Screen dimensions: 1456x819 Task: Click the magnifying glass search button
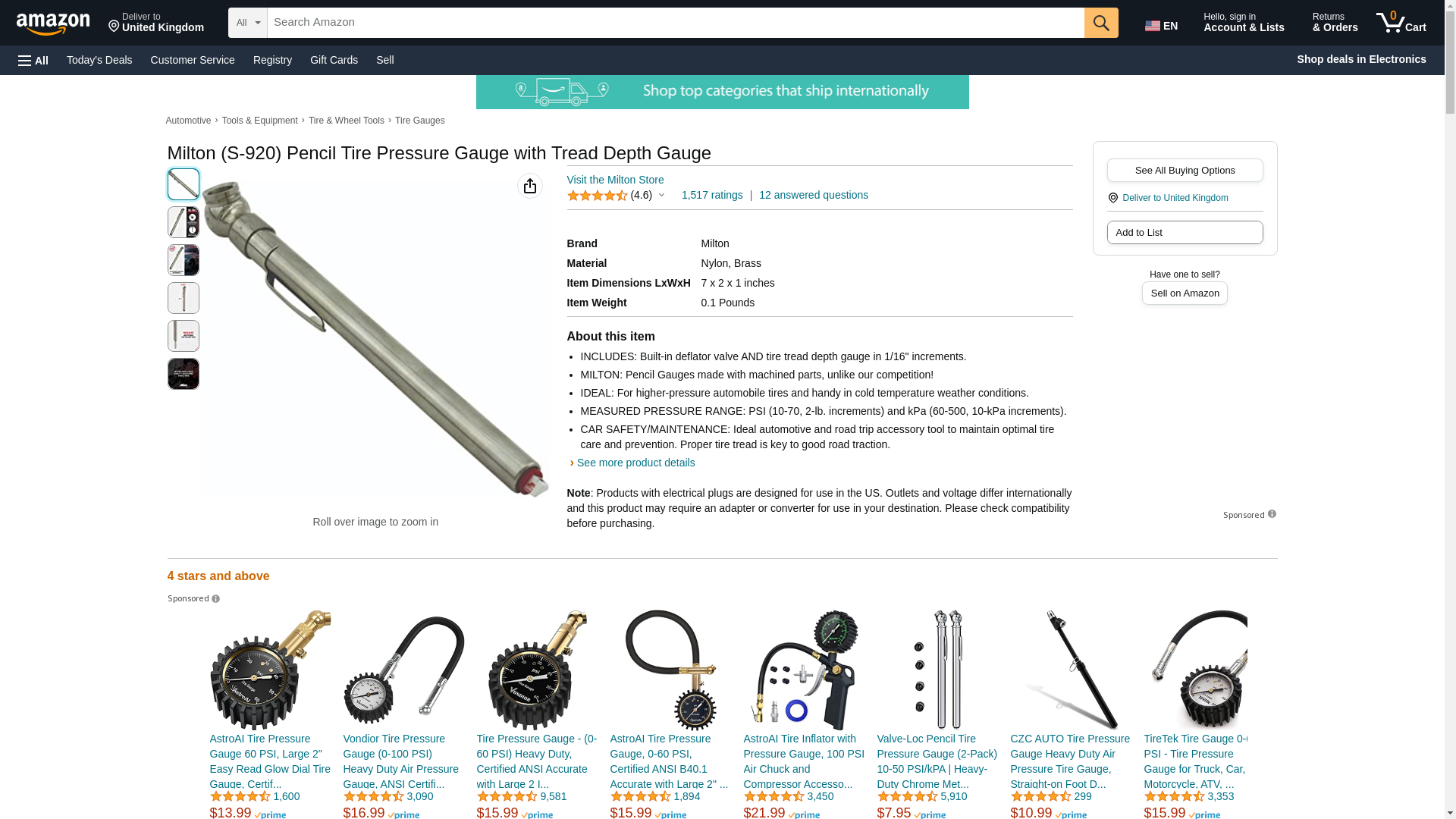tap(1101, 23)
